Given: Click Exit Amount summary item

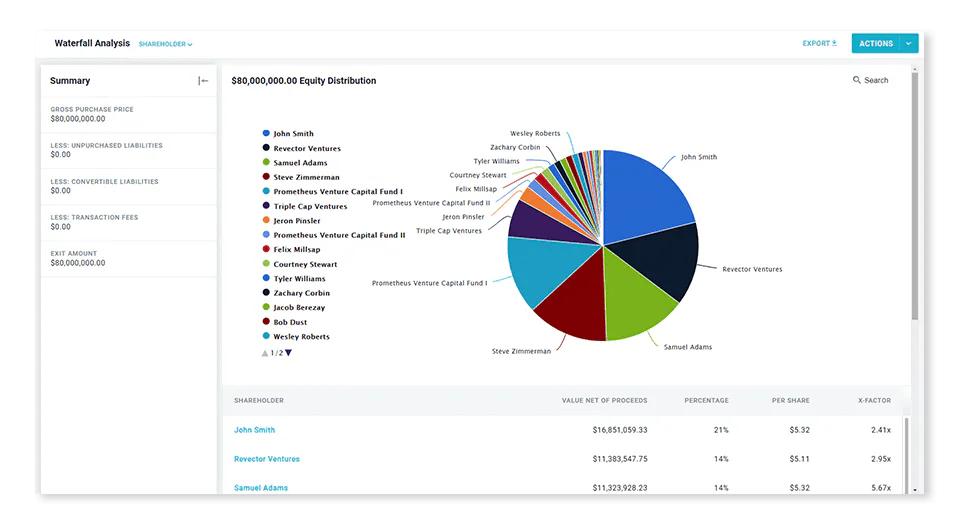Looking at the screenshot, I should [129, 258].
